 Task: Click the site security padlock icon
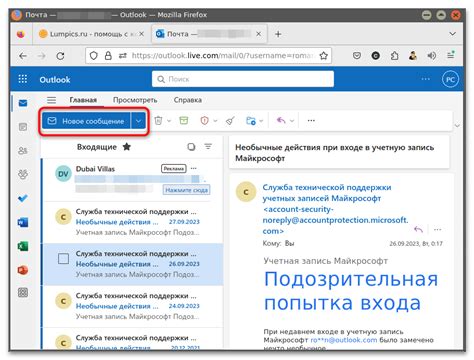[x=108, y=56]
